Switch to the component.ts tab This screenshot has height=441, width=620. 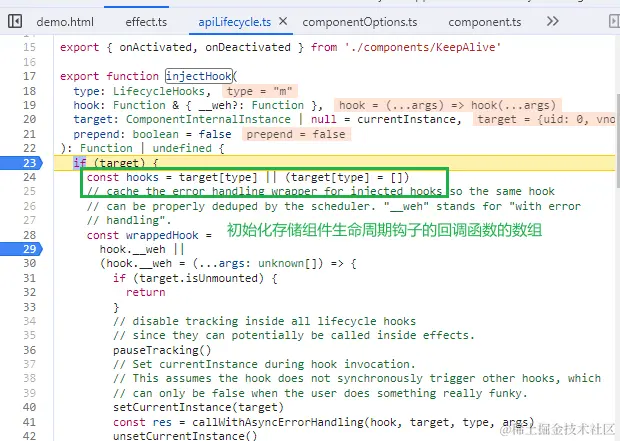click(485, 22)
